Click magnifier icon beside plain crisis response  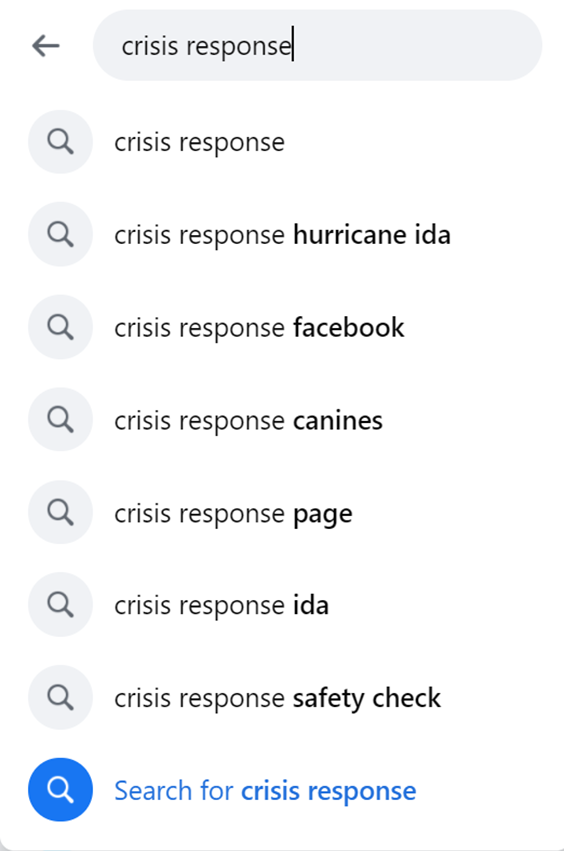[x=60, y=142]
